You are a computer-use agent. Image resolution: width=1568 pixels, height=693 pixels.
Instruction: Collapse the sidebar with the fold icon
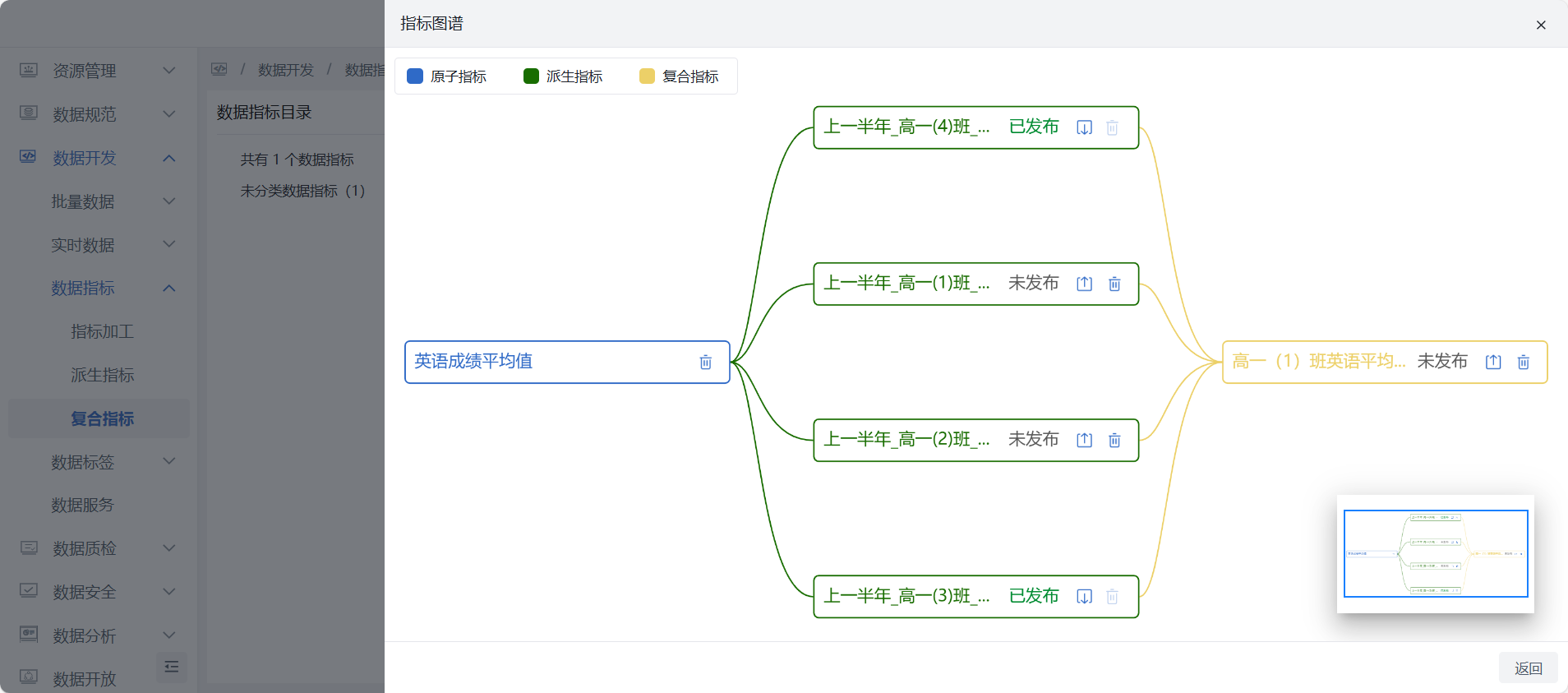tap(172, 667)
